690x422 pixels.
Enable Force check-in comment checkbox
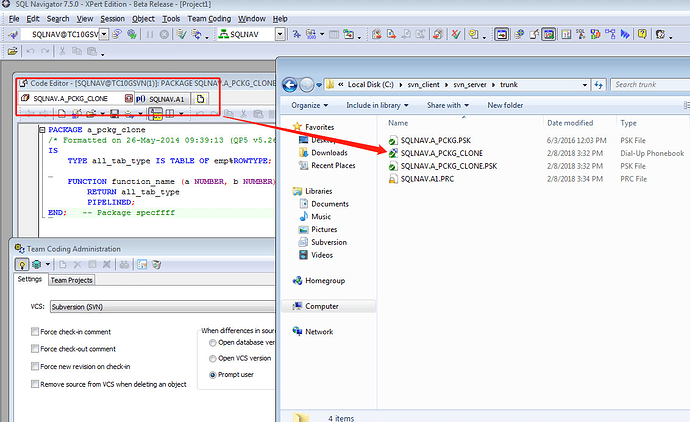pyautogui.click(x=35, y=332)
